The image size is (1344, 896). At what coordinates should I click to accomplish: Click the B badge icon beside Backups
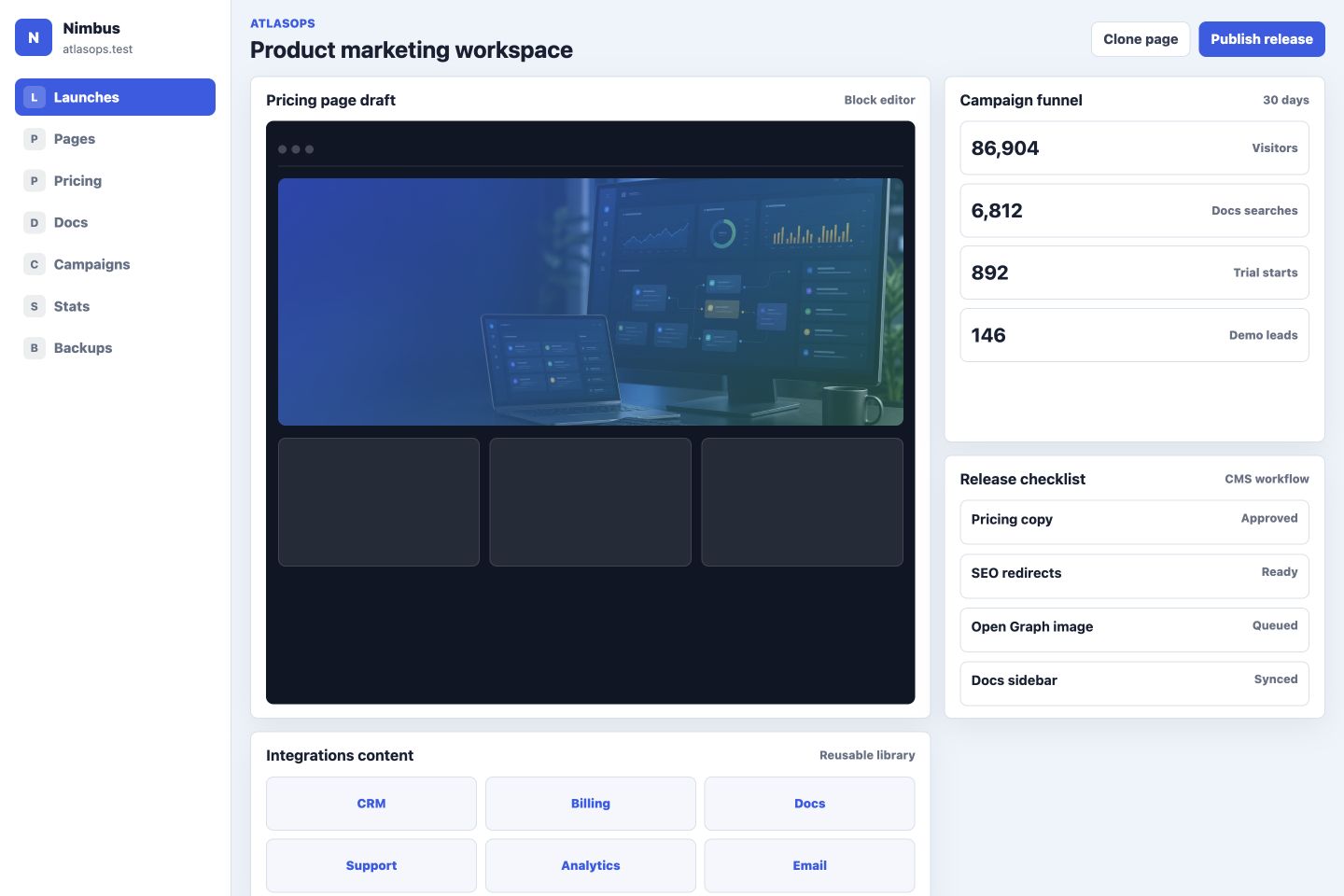(x=35, y=348)
